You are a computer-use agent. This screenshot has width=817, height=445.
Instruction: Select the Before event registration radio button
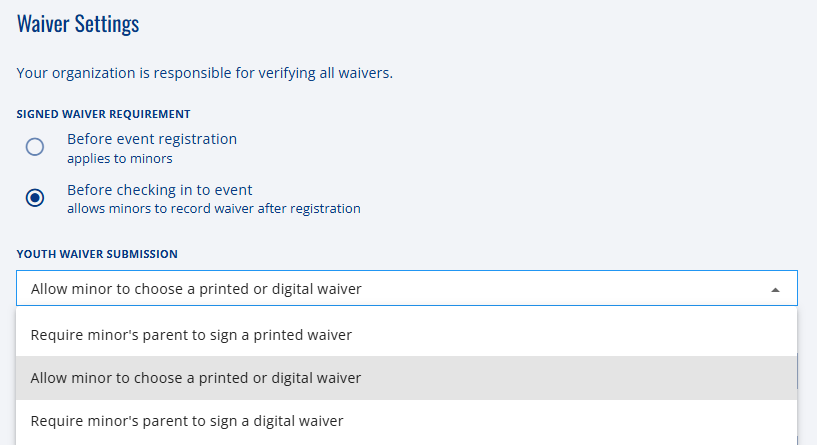click(x=35, y=147)
